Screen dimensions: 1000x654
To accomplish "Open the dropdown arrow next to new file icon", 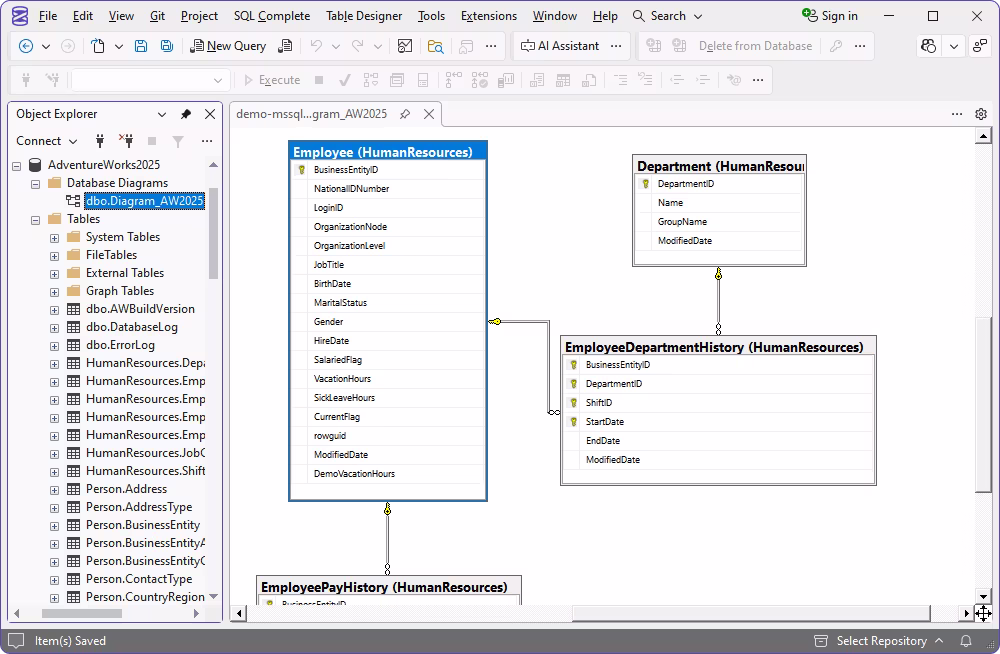I will [x=119, y=46].
